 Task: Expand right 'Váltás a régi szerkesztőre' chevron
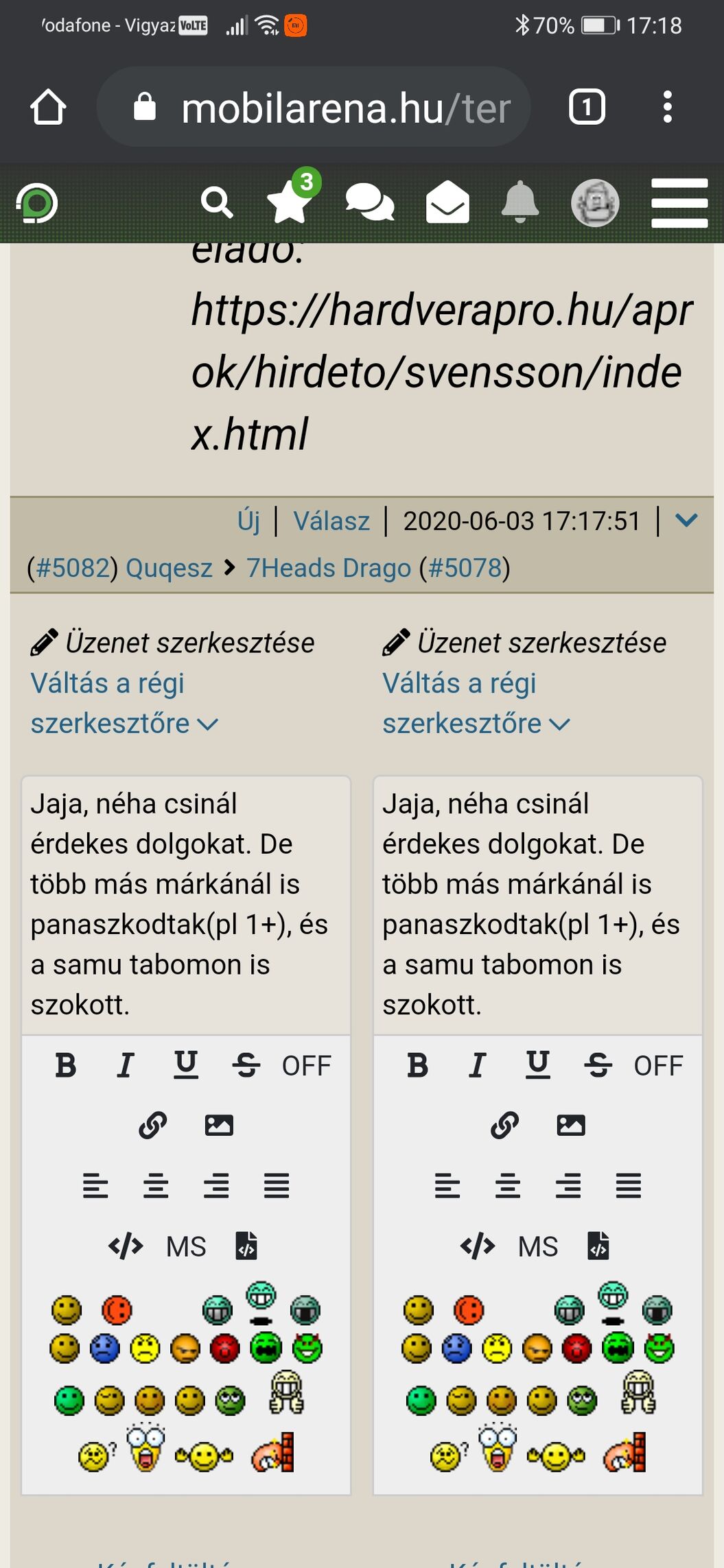[560, 724]
